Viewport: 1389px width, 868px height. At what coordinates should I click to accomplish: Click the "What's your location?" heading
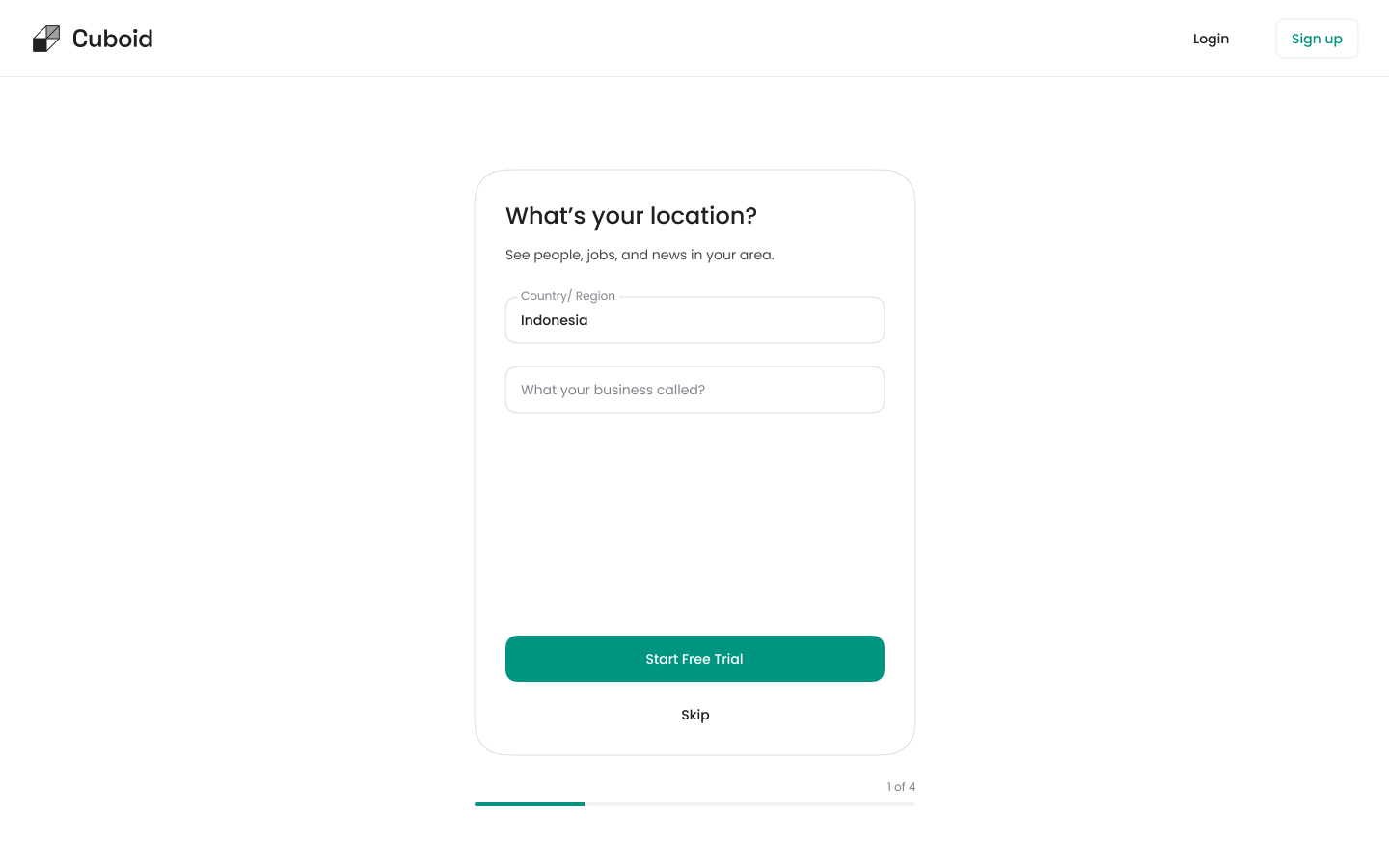click(631, 216)
